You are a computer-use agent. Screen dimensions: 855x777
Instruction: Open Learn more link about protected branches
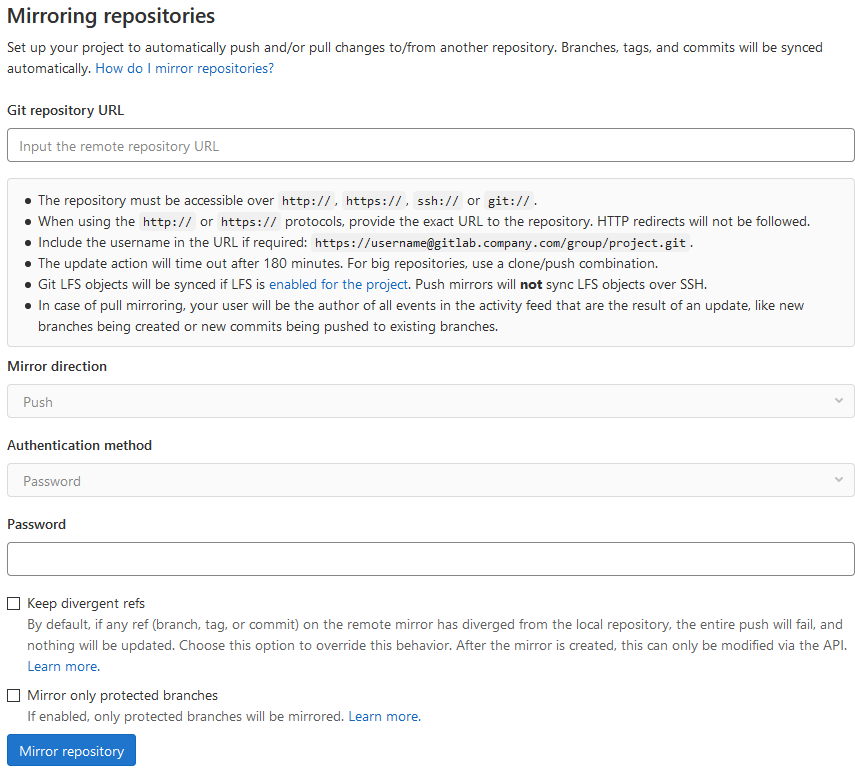coord(385,716)
